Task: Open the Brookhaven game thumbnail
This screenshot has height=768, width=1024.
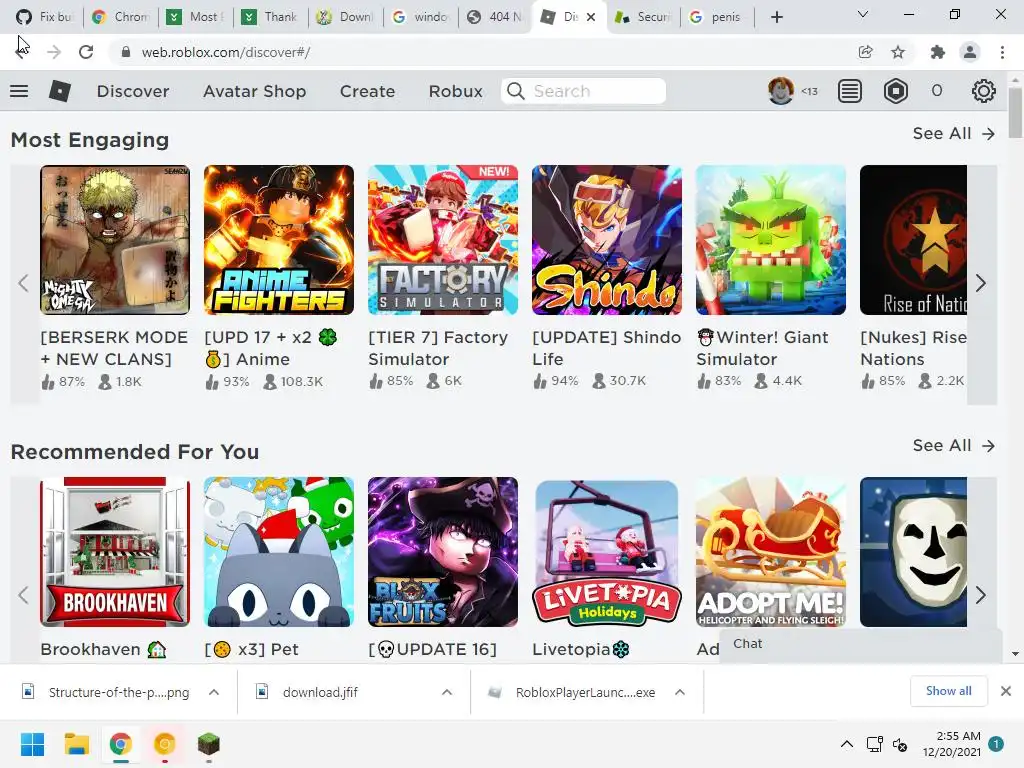Action: [115, 552]
